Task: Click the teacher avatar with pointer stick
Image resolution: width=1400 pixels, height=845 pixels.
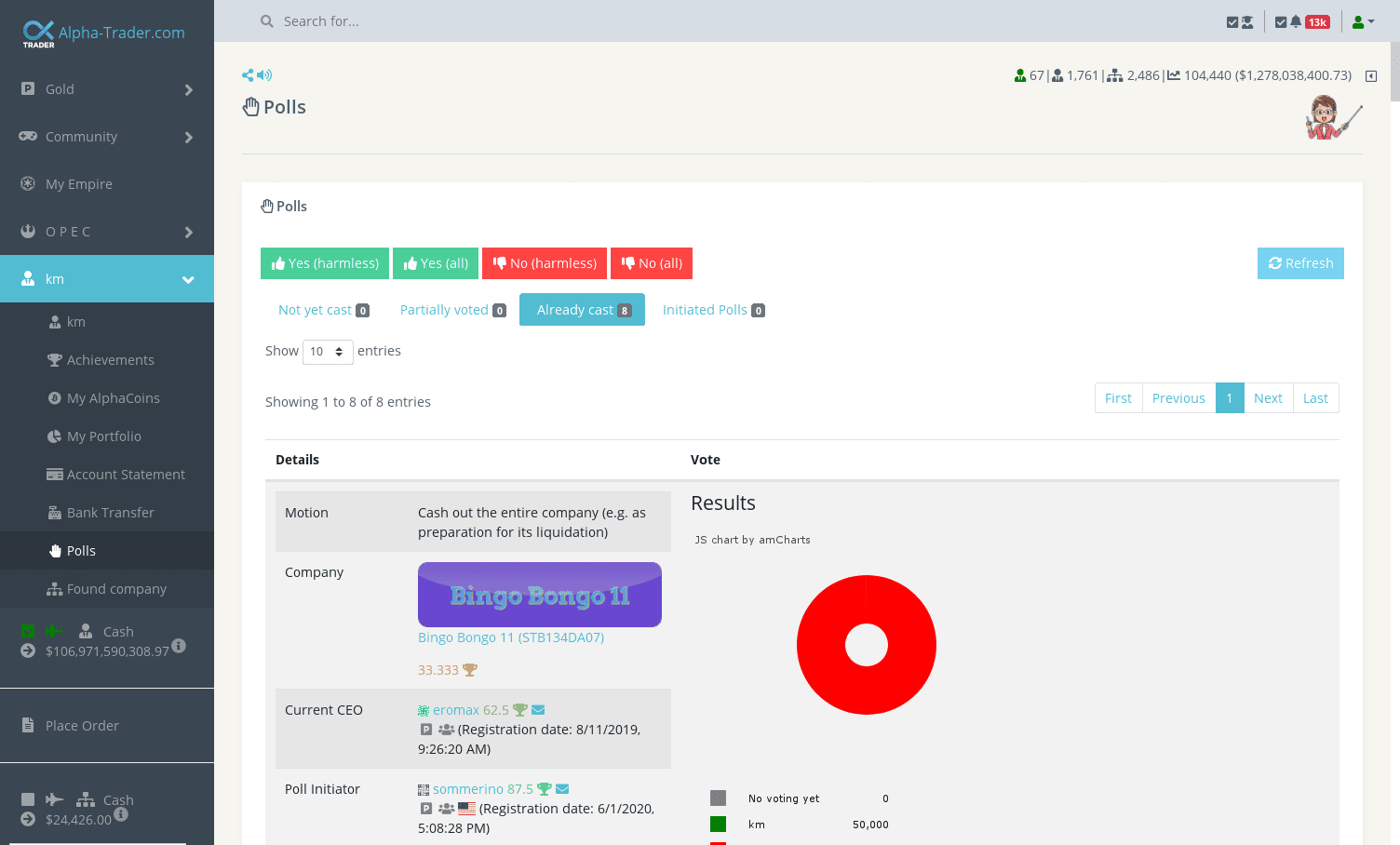Action: coord(1334,117)
